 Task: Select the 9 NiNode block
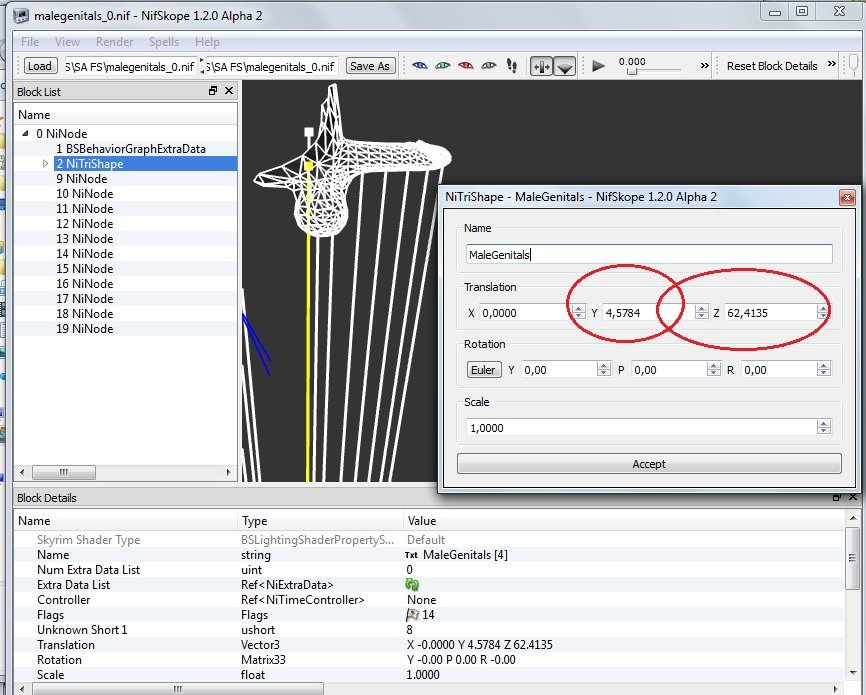pos(82,178)
